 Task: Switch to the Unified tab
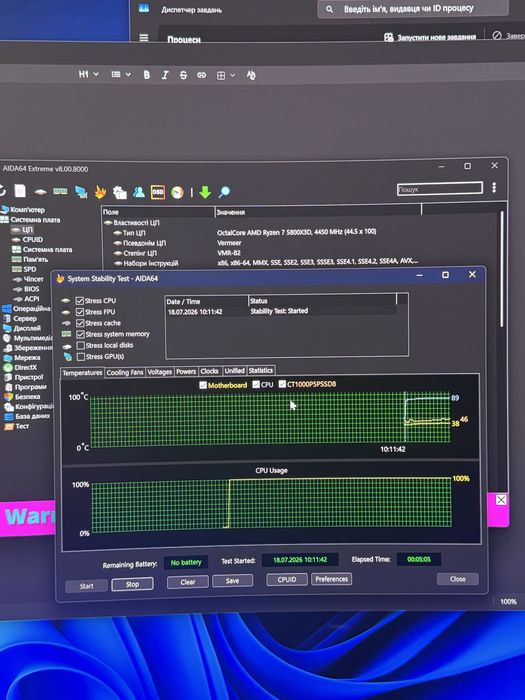click(x=234, y=371)
